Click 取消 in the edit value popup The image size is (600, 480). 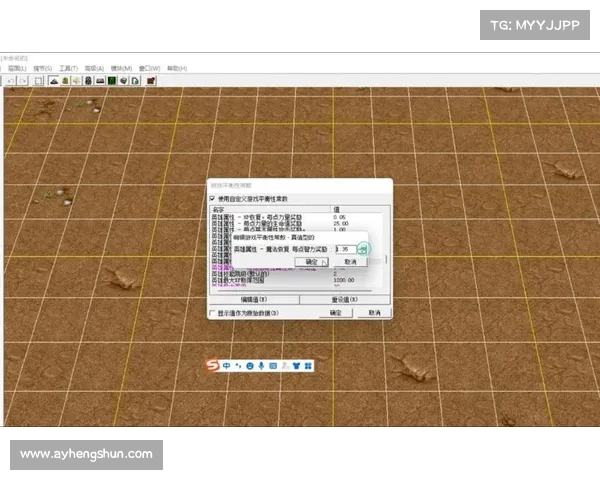click(x=349, y=261)
